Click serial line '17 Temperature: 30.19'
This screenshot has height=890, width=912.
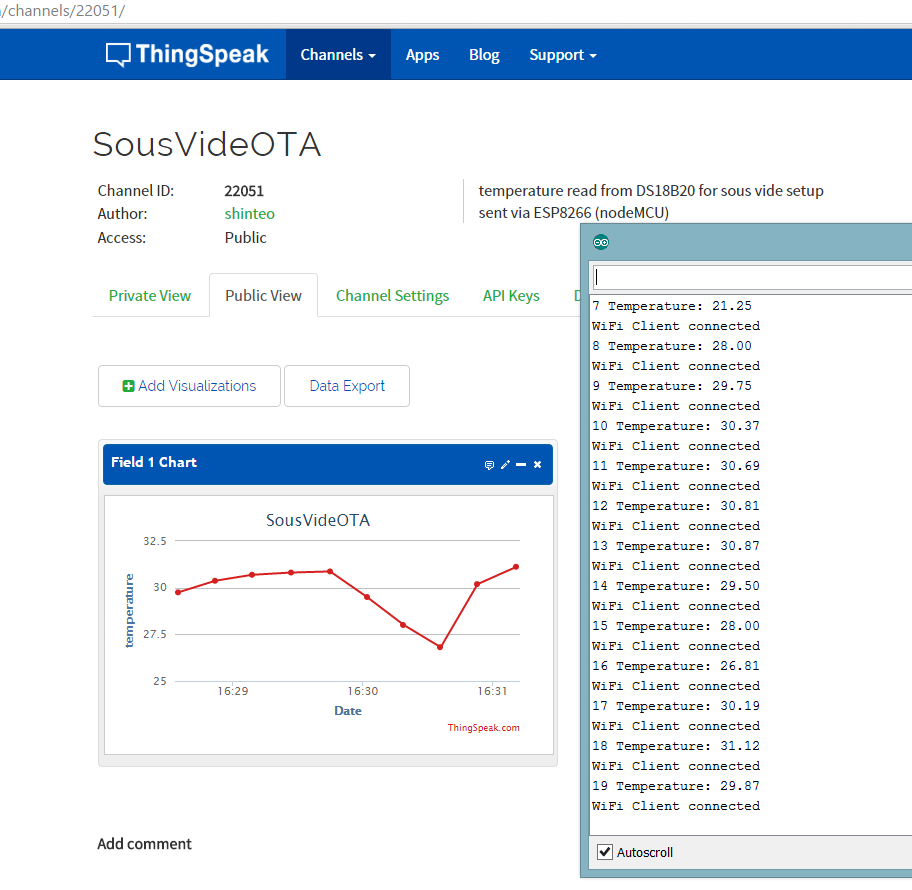[676, 706]
